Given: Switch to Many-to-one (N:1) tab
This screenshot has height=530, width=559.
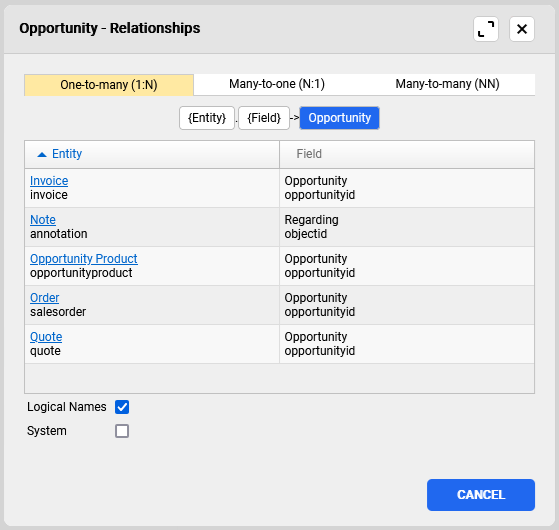Looking at the screenshot, I should pos(277,84).
